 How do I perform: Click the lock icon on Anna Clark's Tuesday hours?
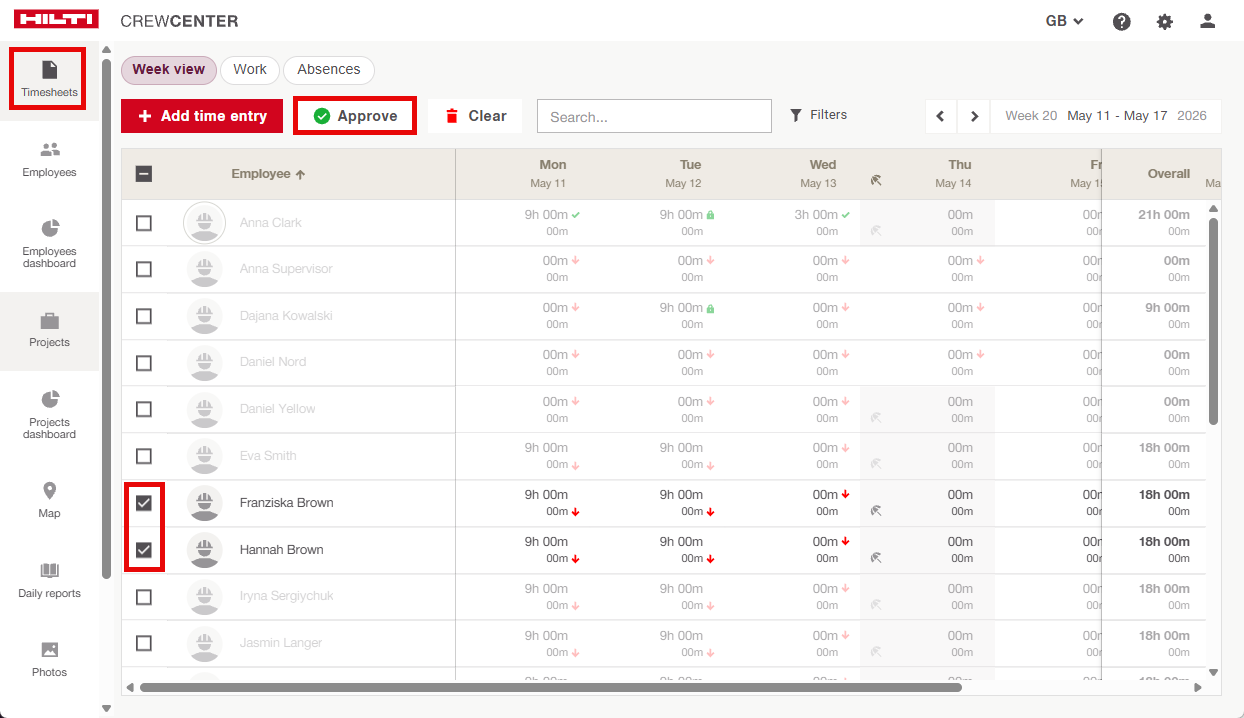click(x=711, y=215)
